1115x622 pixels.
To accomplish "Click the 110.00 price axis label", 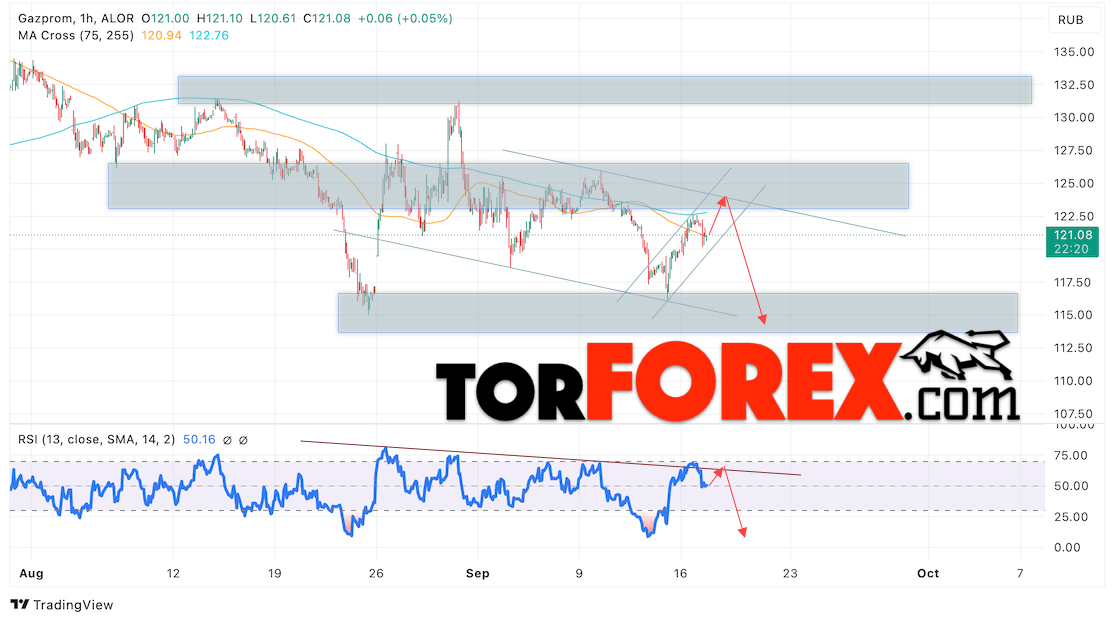I will coord(1074,381).
